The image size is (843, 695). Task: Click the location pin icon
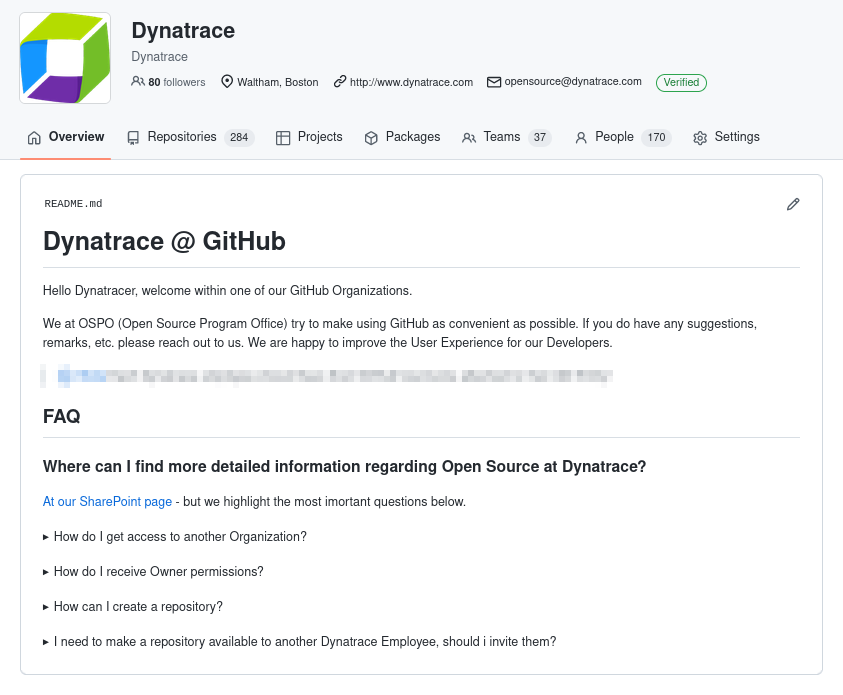(x=227, y=82)
